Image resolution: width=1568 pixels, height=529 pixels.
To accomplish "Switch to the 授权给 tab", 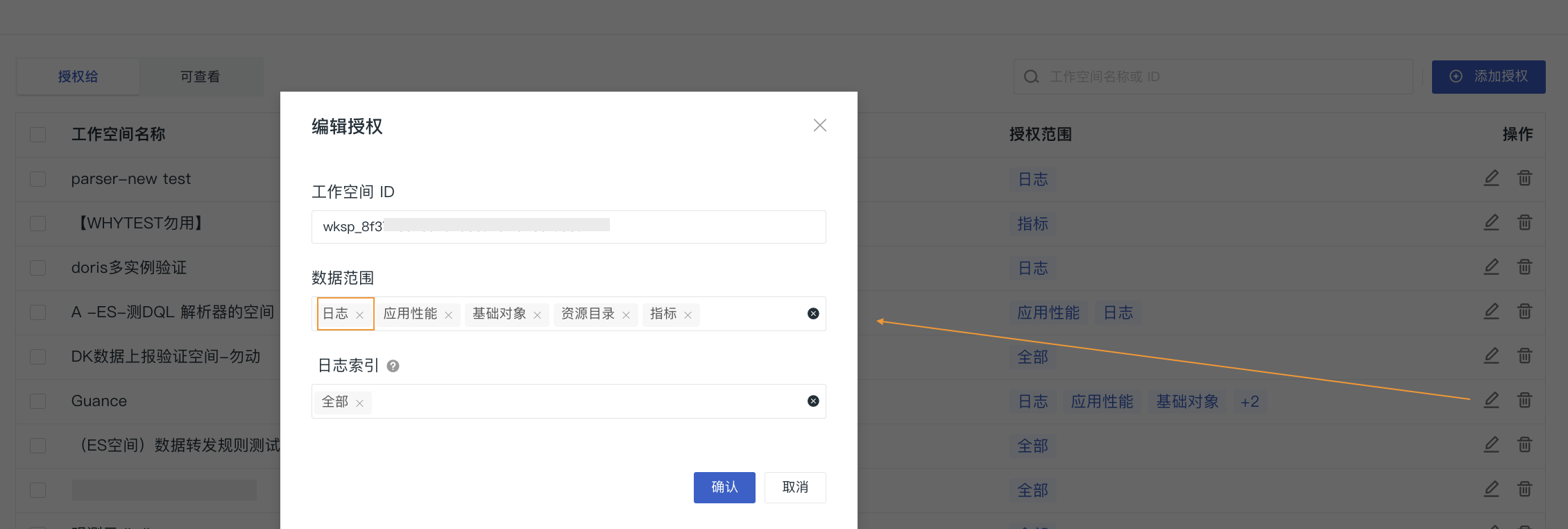I will click(x=78, y=76).
